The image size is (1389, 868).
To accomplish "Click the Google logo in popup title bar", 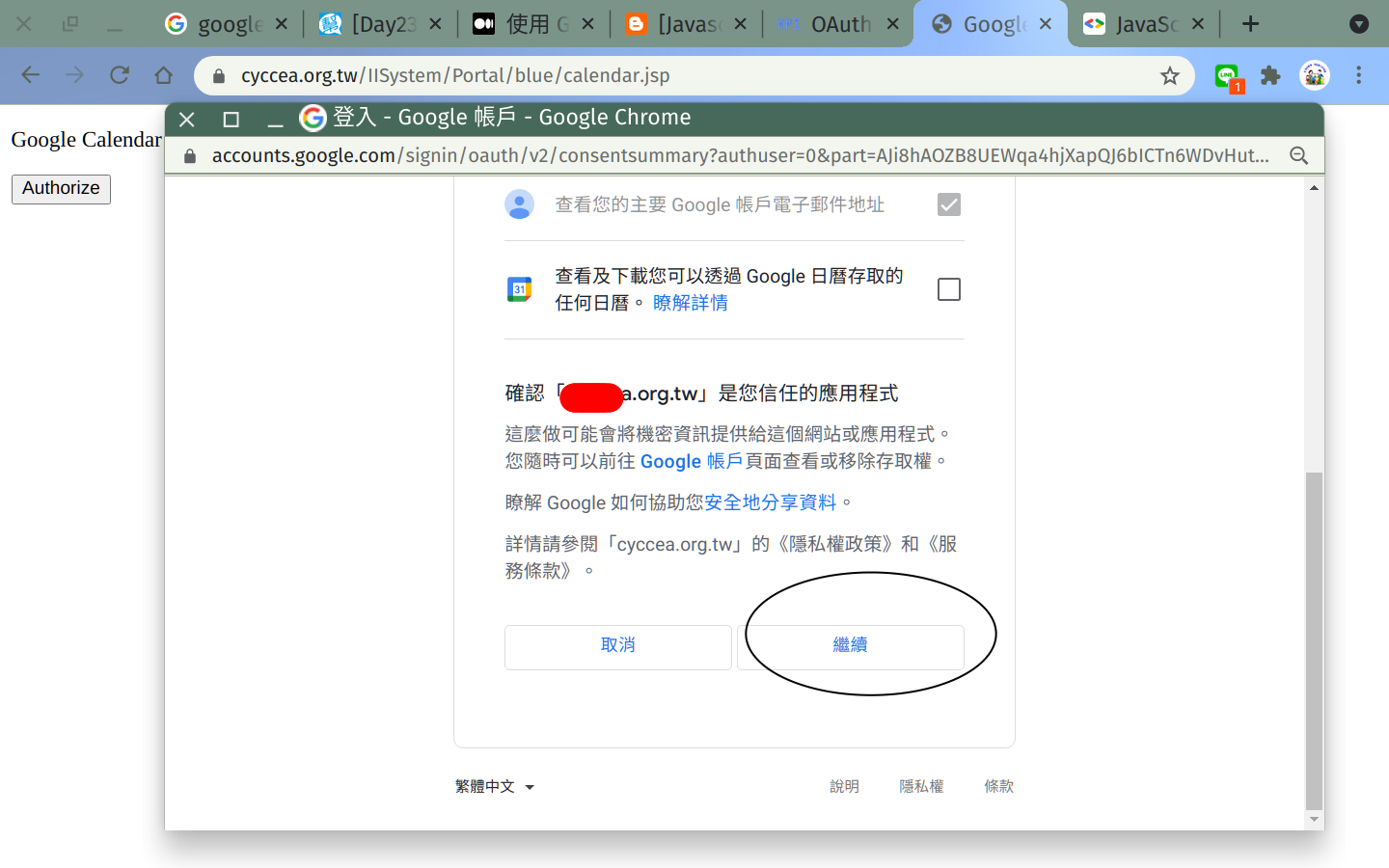I will (313, 118).
